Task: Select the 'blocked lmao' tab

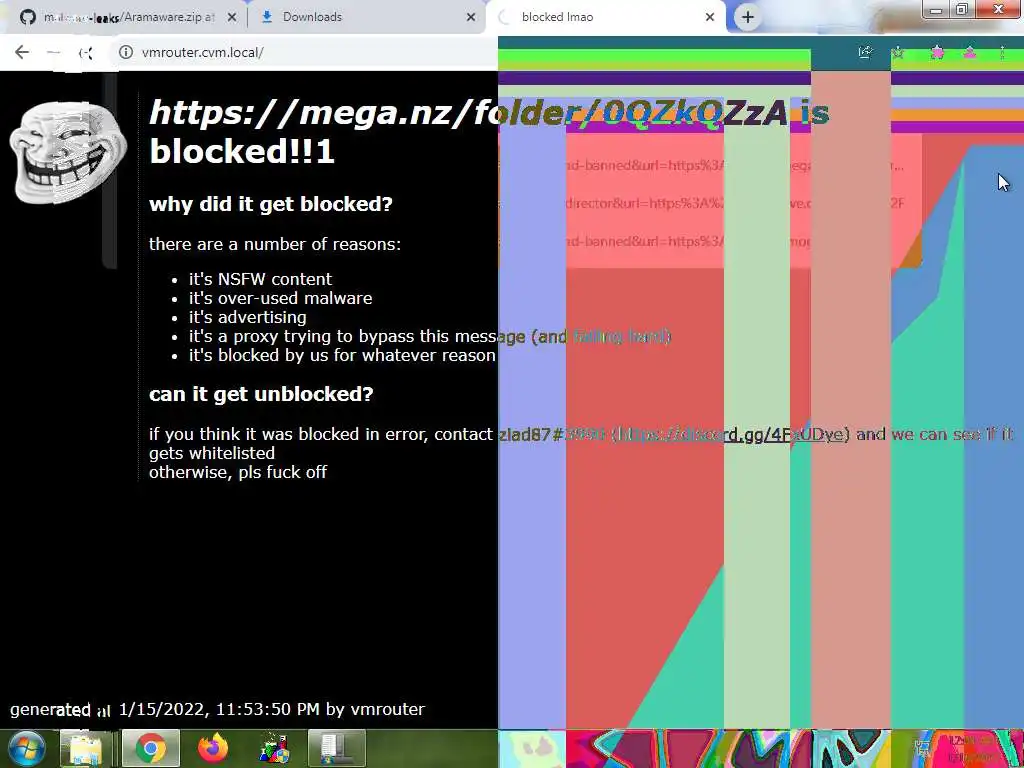Action: [x=606, y=18]
